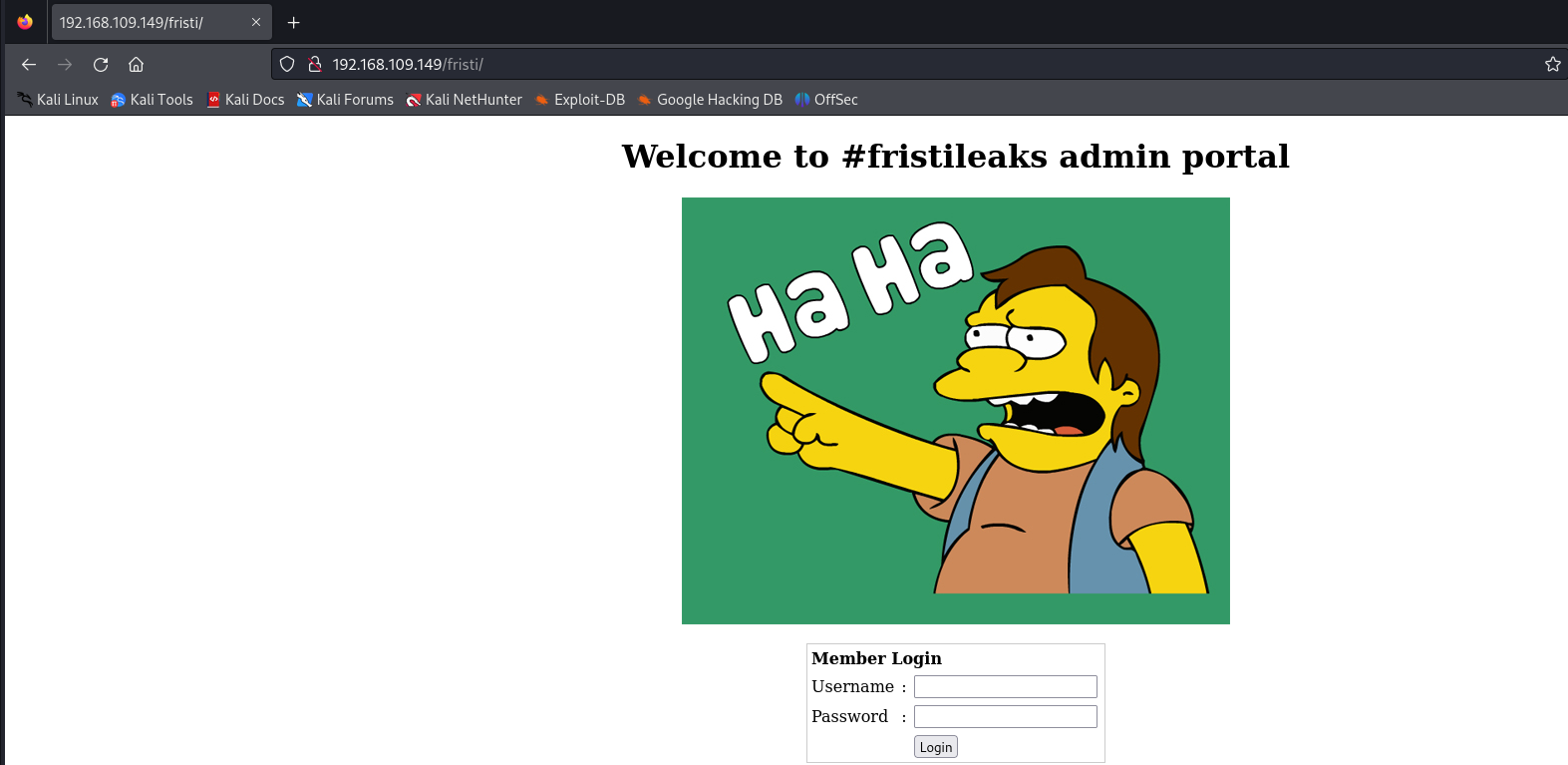1568x765 pixels.
Task: Open the Kali NetHunter bookmark
Action: pyautogui.click(x=464, y=100)
